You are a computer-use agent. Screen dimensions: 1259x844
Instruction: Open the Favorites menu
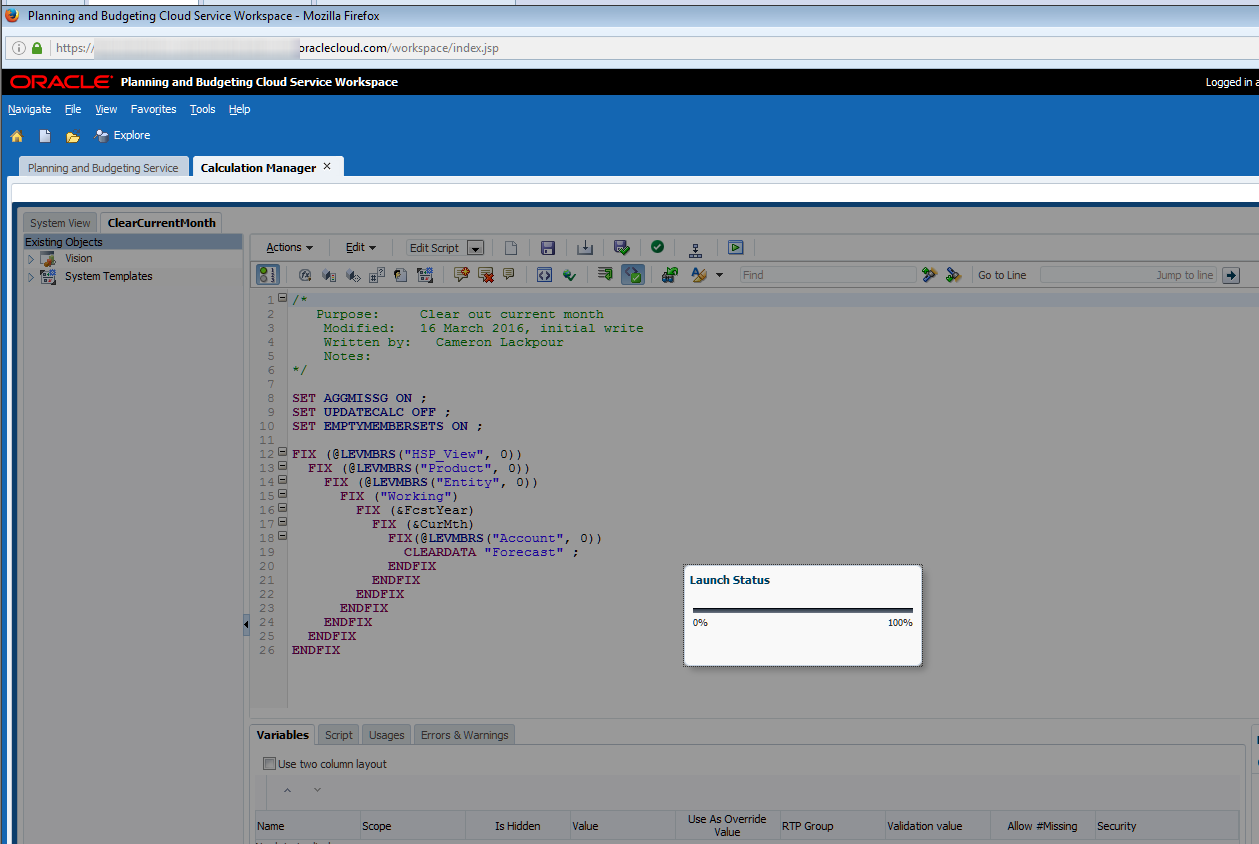153,110
